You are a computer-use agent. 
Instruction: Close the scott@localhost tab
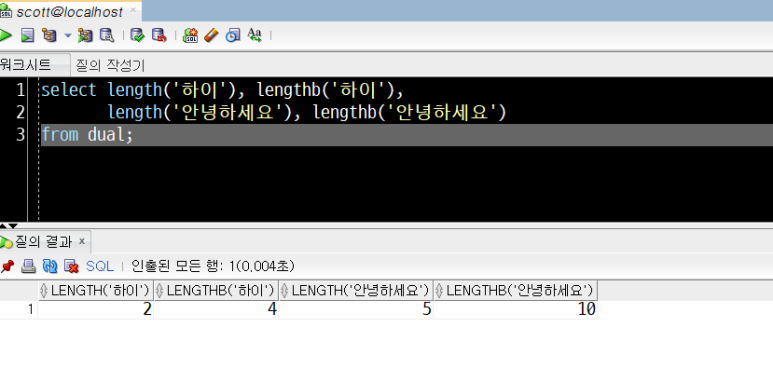[134, 10]
